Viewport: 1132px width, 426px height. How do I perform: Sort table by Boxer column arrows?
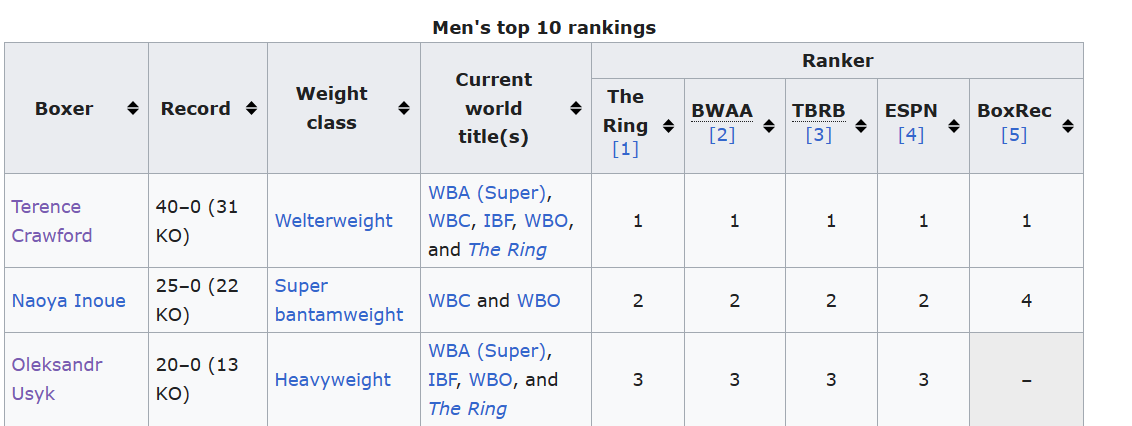pos(133,108)
